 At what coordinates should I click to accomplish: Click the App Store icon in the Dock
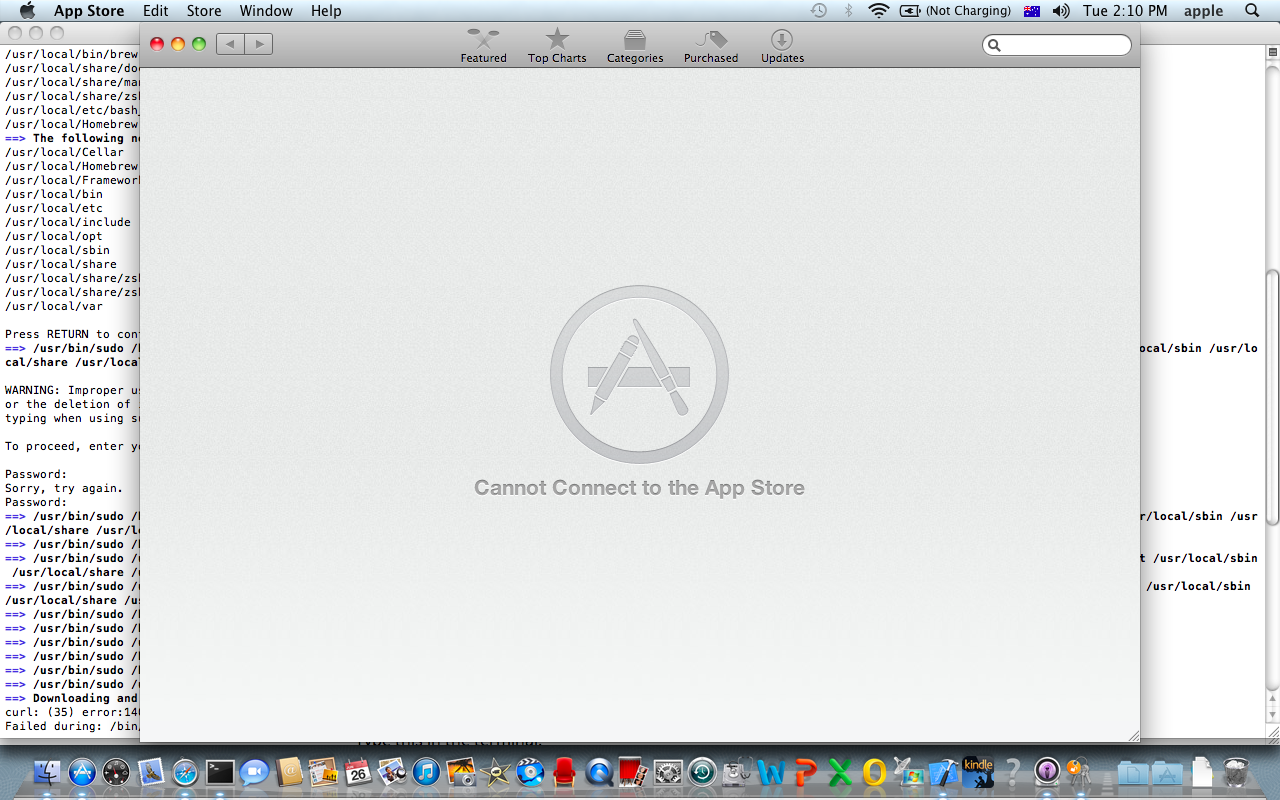(82, 772)
